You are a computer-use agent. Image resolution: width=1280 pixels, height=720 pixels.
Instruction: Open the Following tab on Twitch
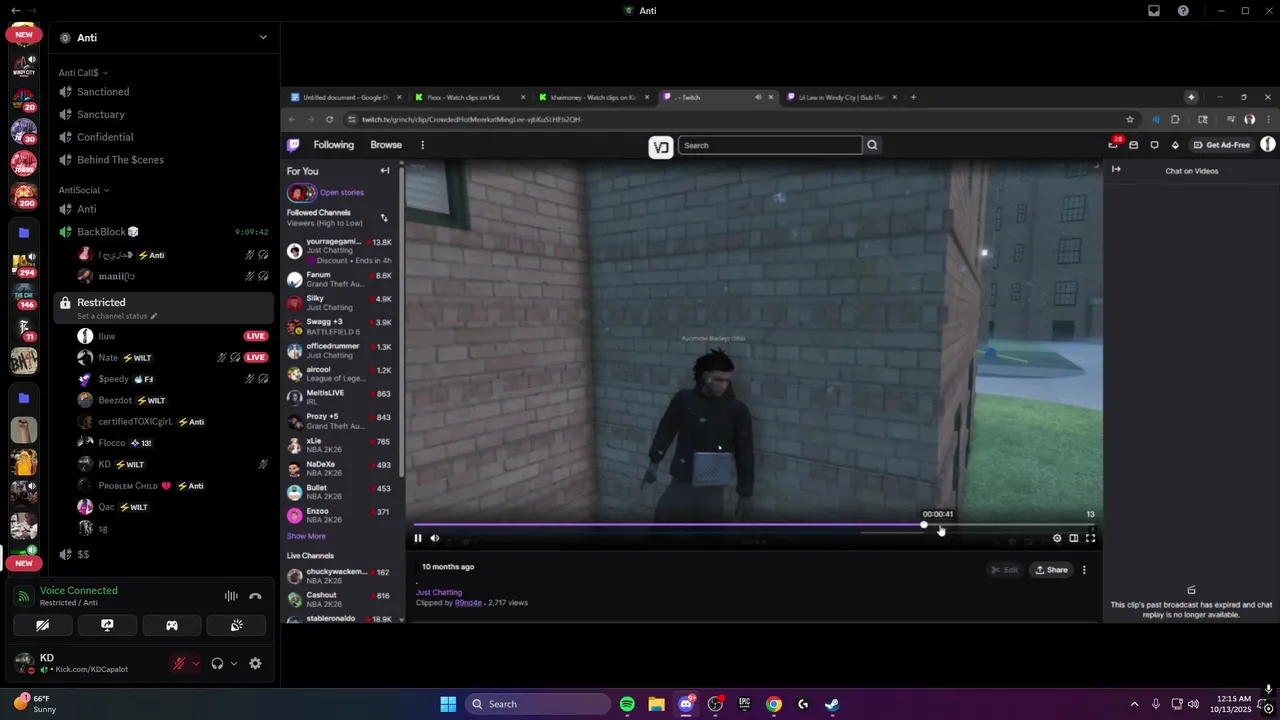[334, 145]
